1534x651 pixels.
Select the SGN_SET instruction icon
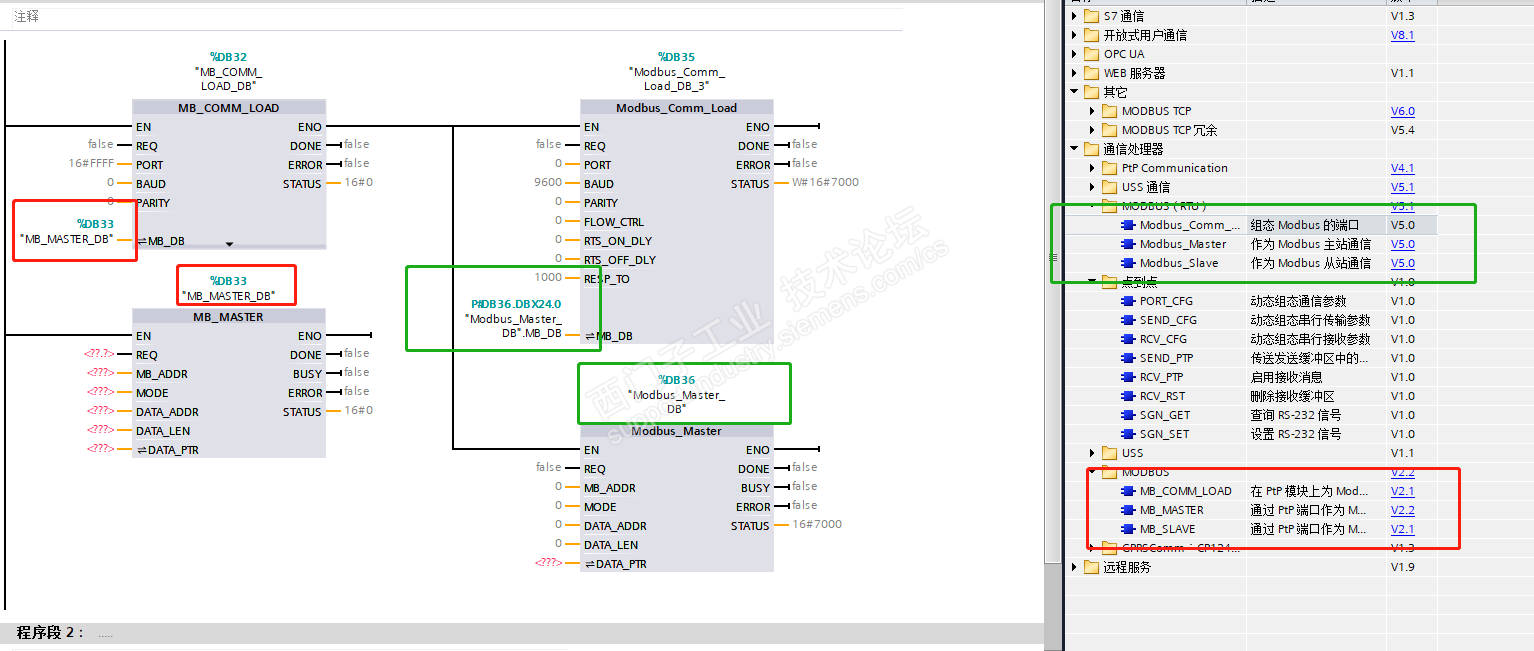[1128, 434]
